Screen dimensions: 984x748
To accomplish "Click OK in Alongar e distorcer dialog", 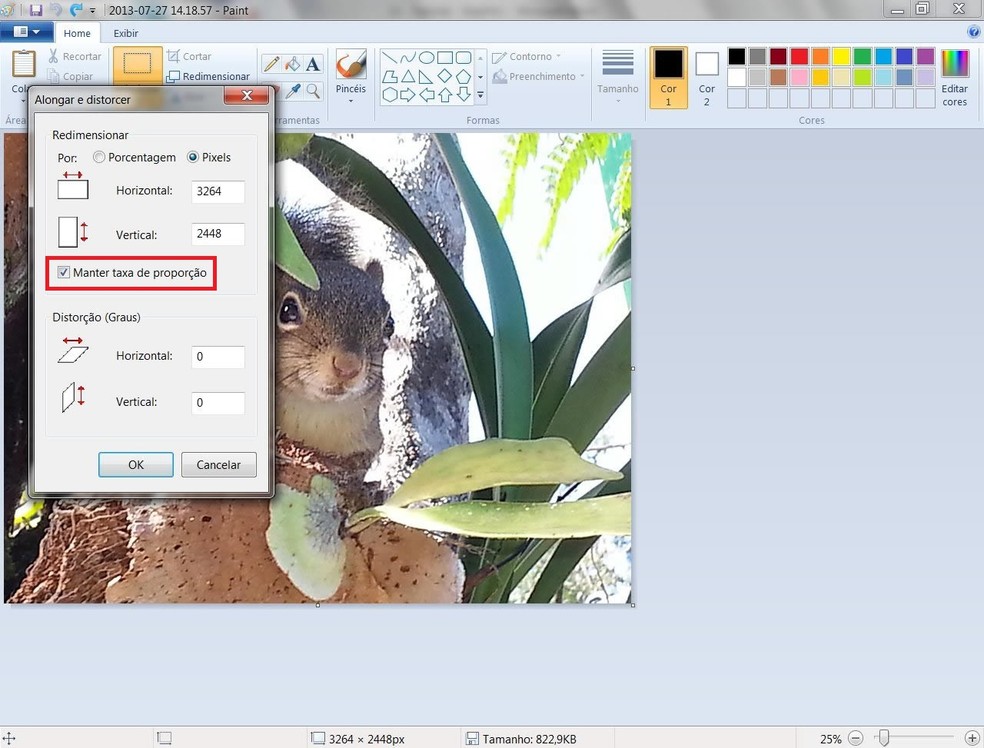I will pyautogui.click(x=136, y=465).
